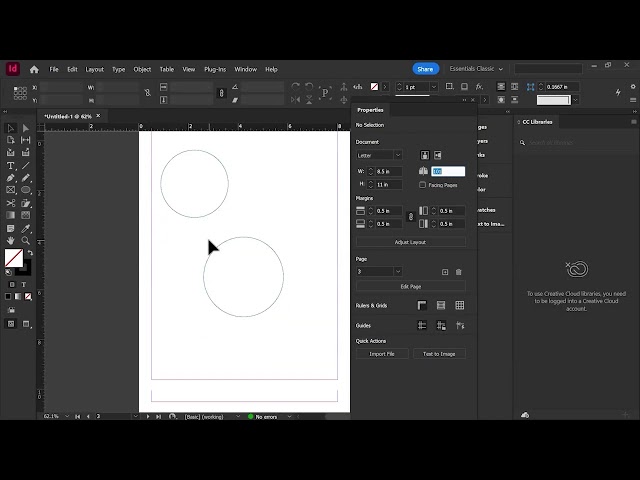This screenshot has width=640, height=480.
Task: Click the Apply None button in toolbox
Action: [x=28, y=296]
